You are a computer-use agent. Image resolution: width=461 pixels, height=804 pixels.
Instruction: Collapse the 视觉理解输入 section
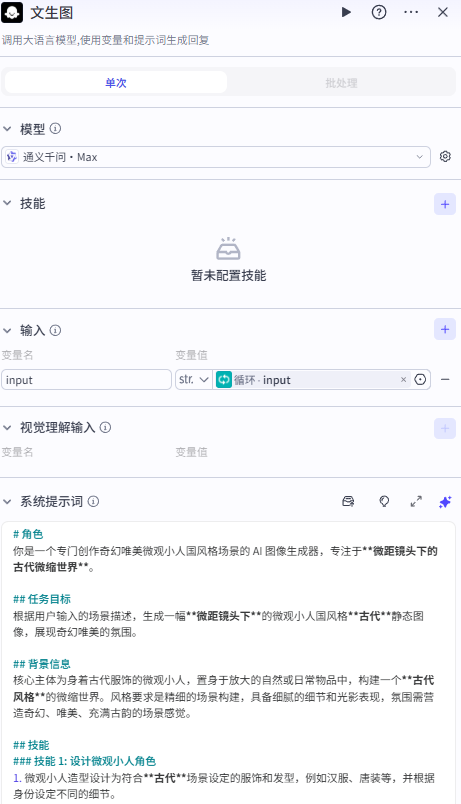[7, 427]
